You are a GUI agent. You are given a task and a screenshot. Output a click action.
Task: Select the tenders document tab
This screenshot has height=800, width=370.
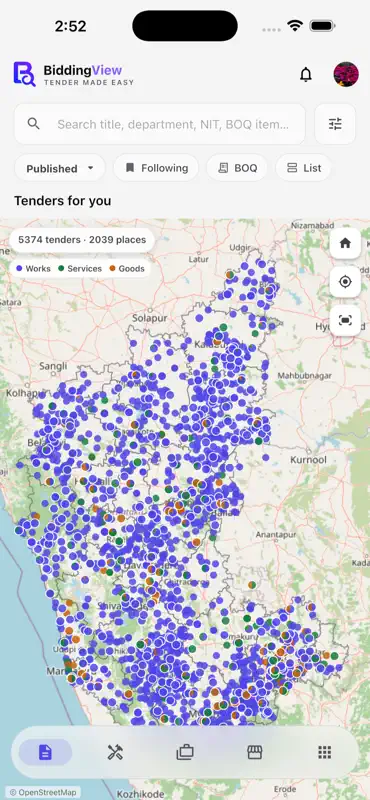(x=45, y=752)
